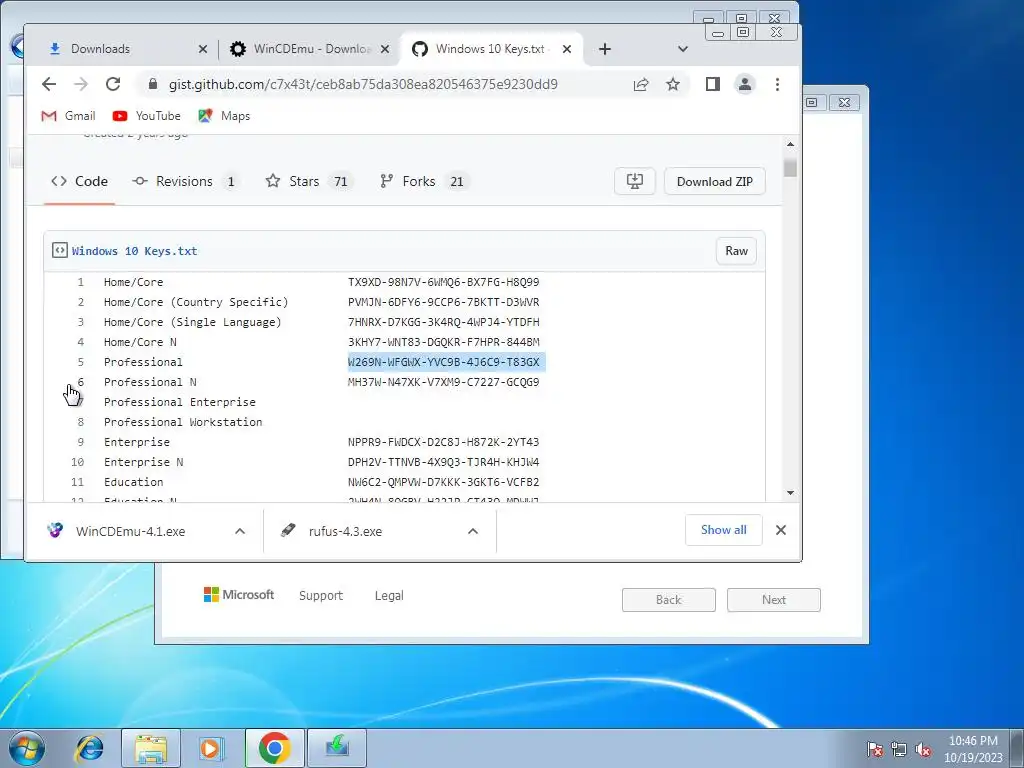Open the YouTube bookmark

point(146,116)
